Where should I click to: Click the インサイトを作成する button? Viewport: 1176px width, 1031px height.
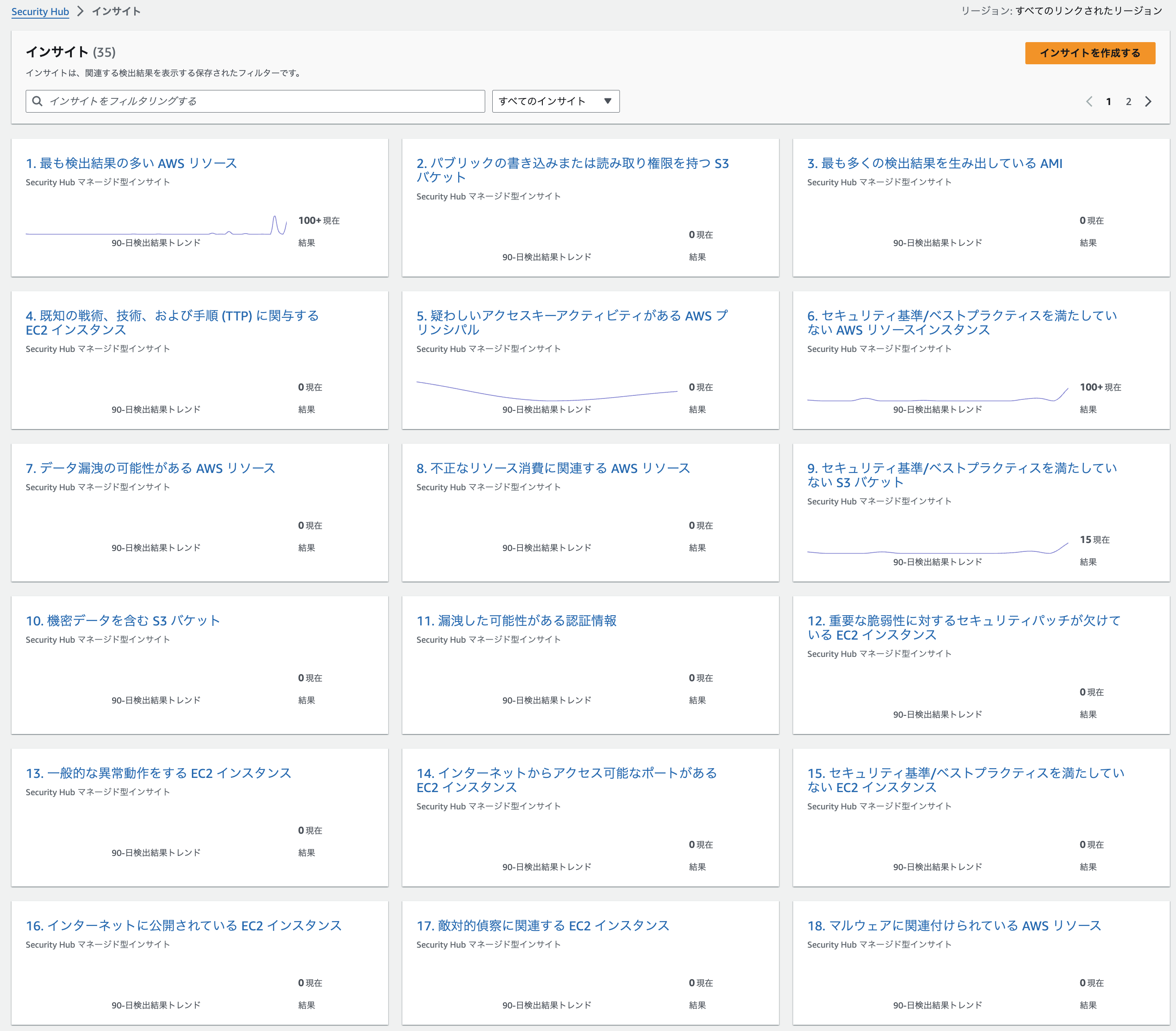(1090, 53)
